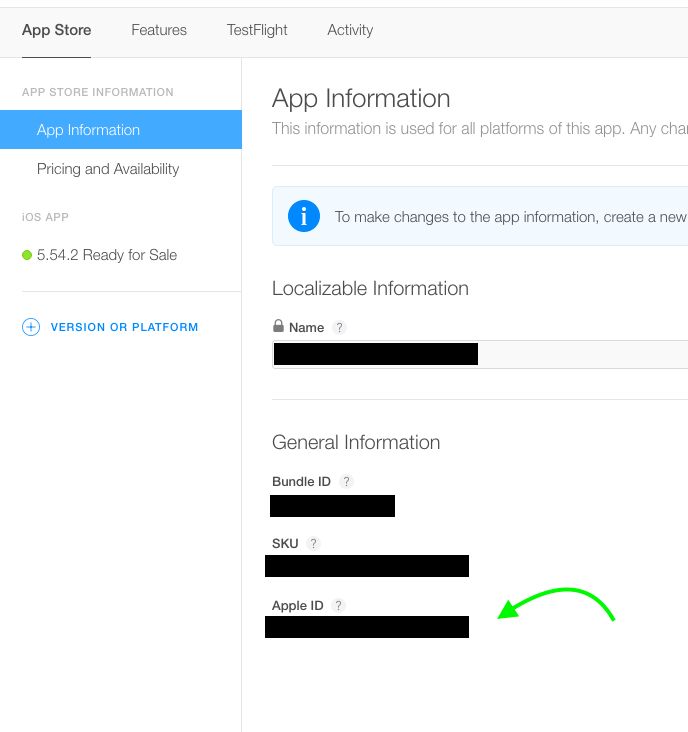
Task: Click inside the Name input field
Action: (x=480, y=354)
